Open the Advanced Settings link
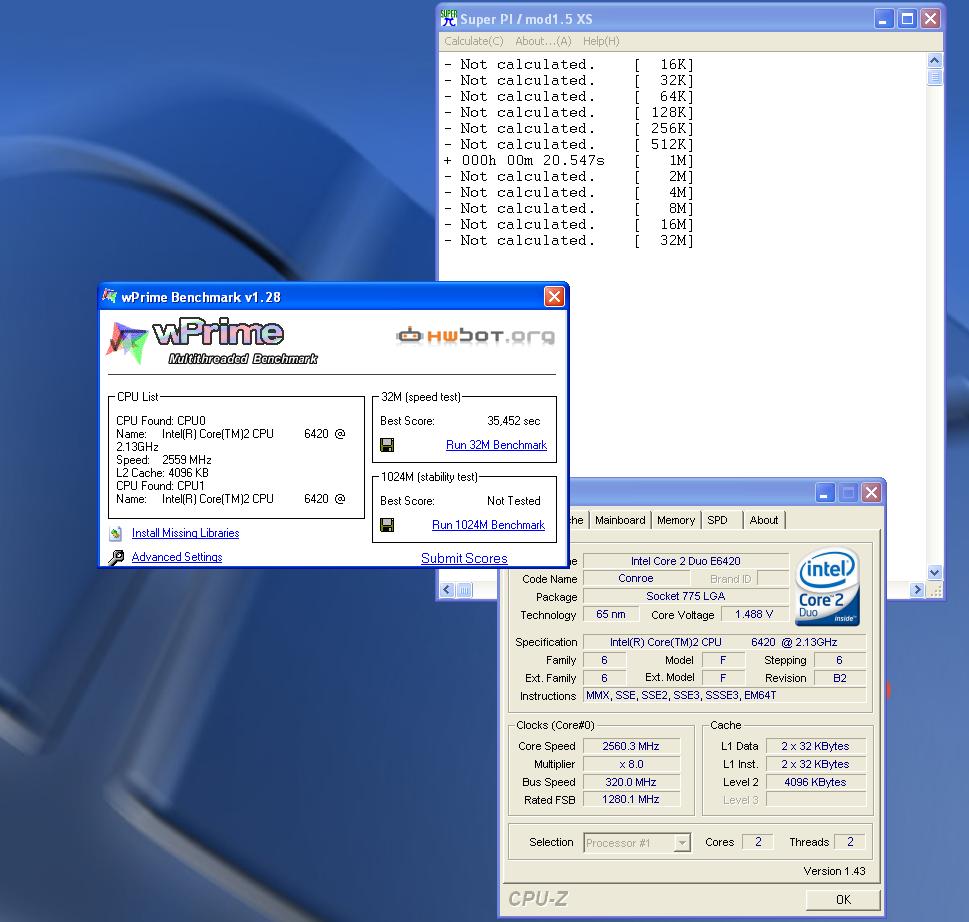This screenshot has height=922, width=969. [177, 557]
